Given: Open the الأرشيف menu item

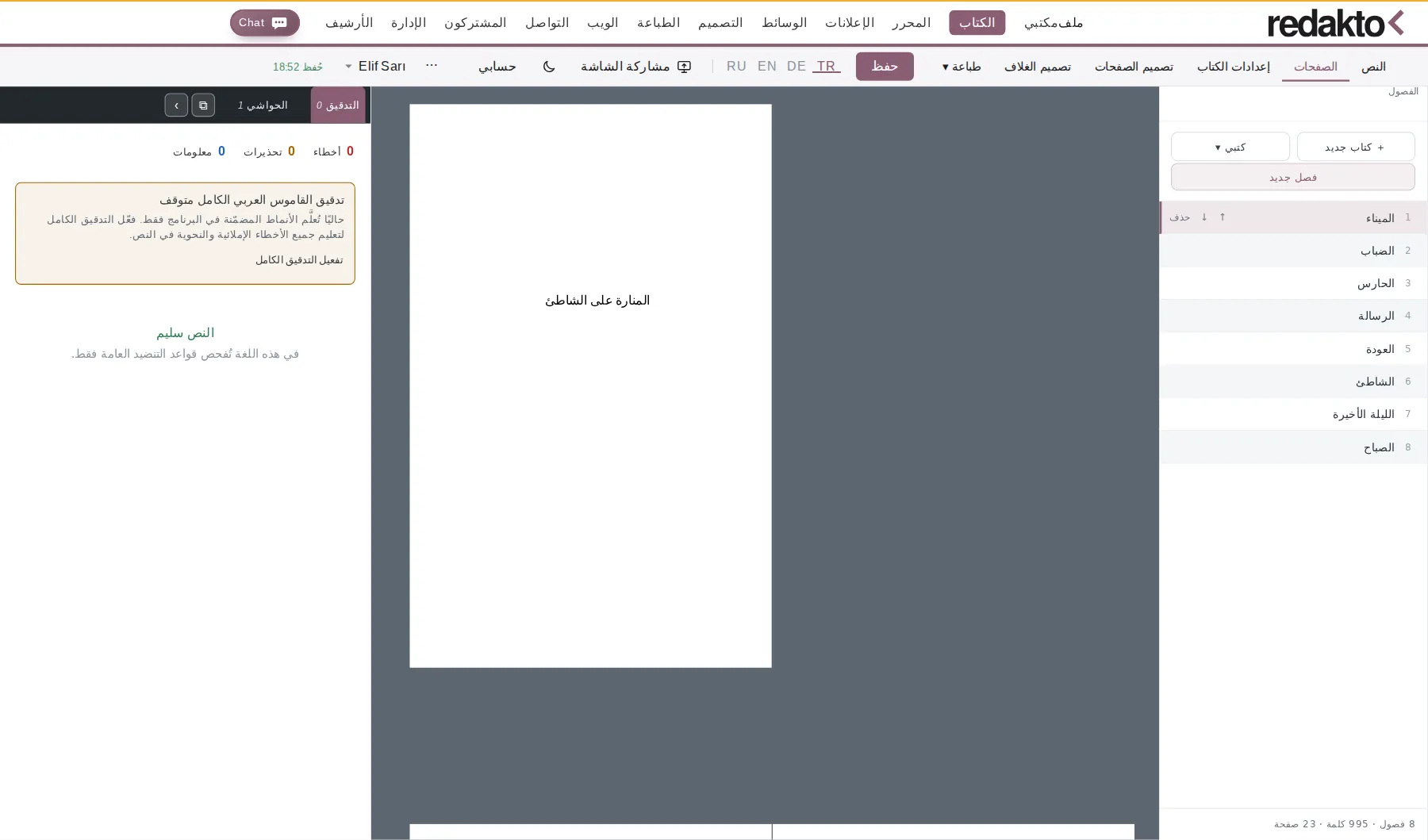Looking at the screenshot, I should tap(349, 23).
